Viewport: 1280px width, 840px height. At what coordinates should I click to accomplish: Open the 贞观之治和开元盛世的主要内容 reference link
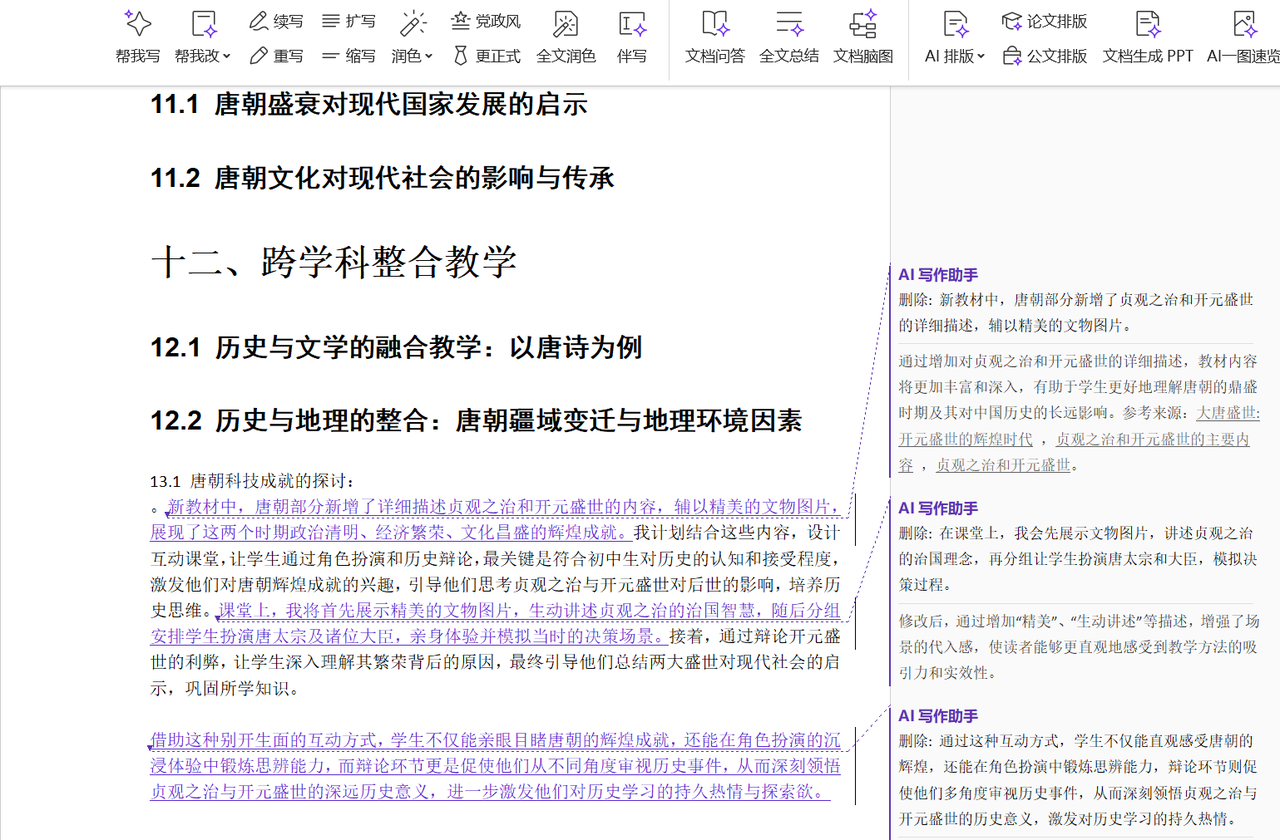pos(1073,452)
